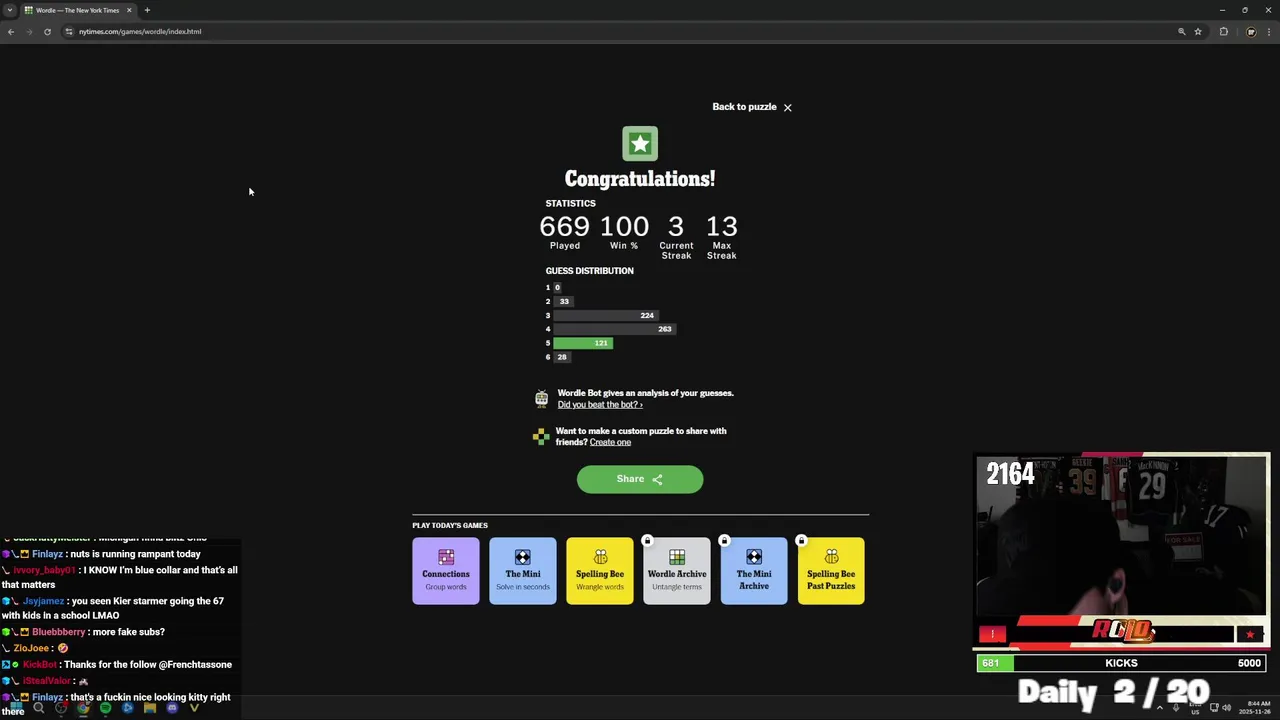Open the Chrome three-dot menu

coord(1268,31)
